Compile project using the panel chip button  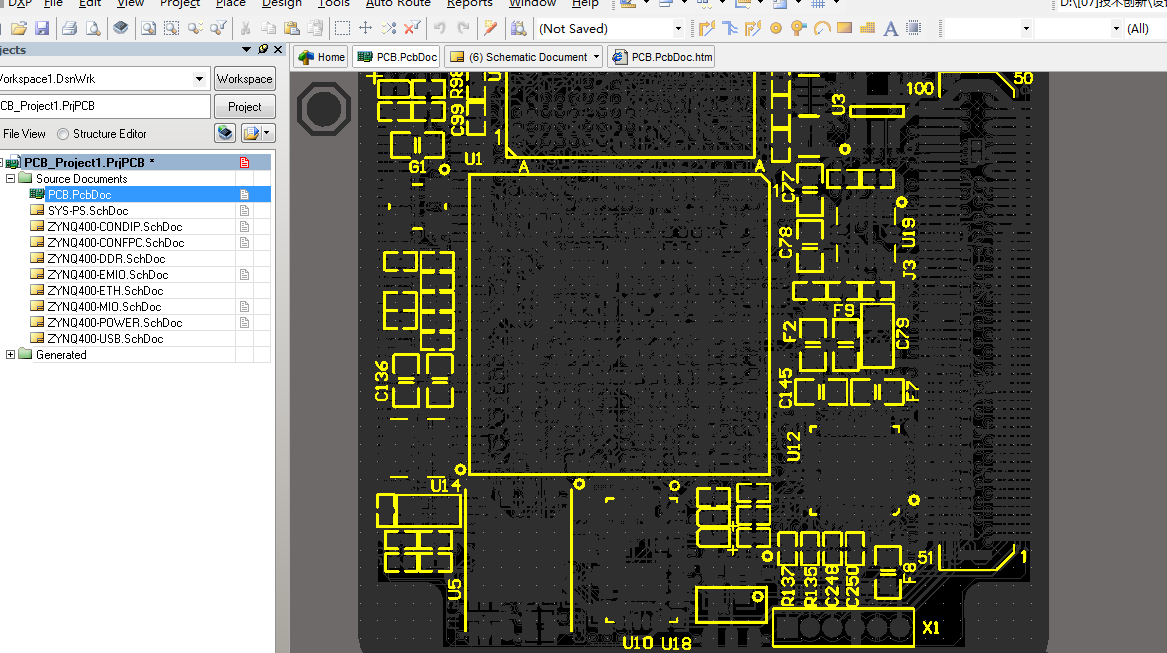[226, 133]
